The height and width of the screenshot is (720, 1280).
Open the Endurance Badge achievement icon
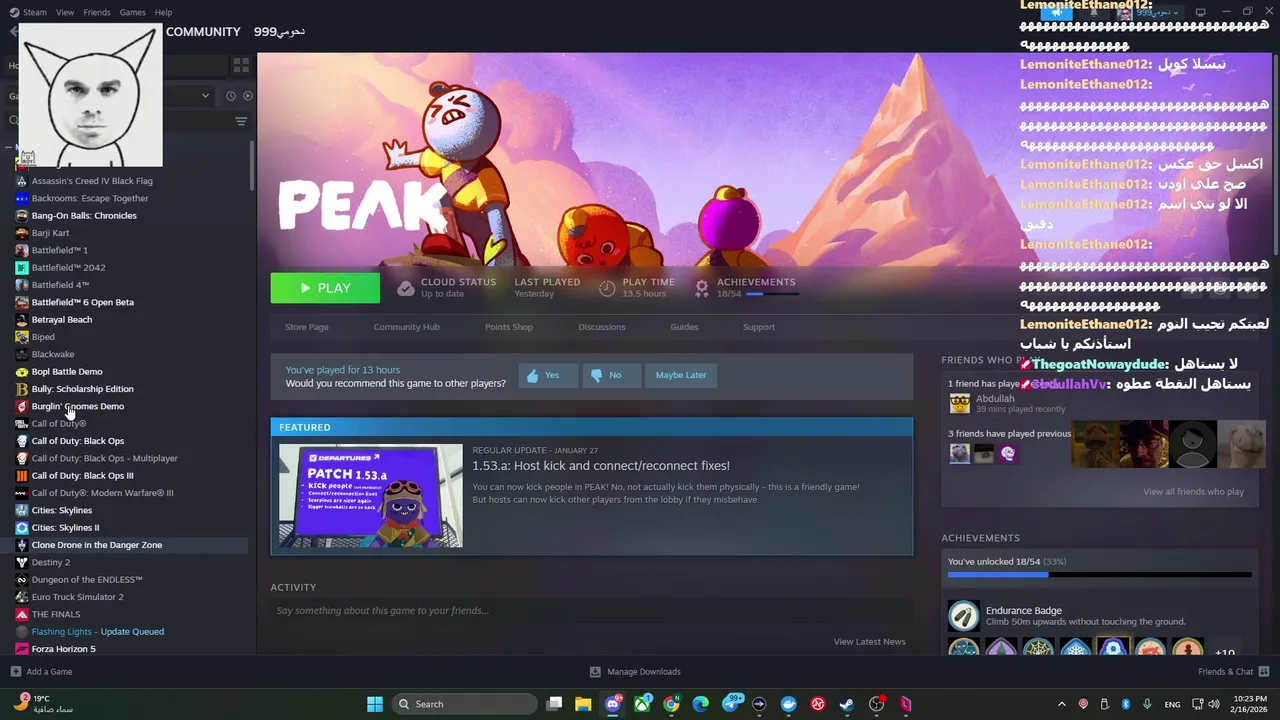point(964,615)
